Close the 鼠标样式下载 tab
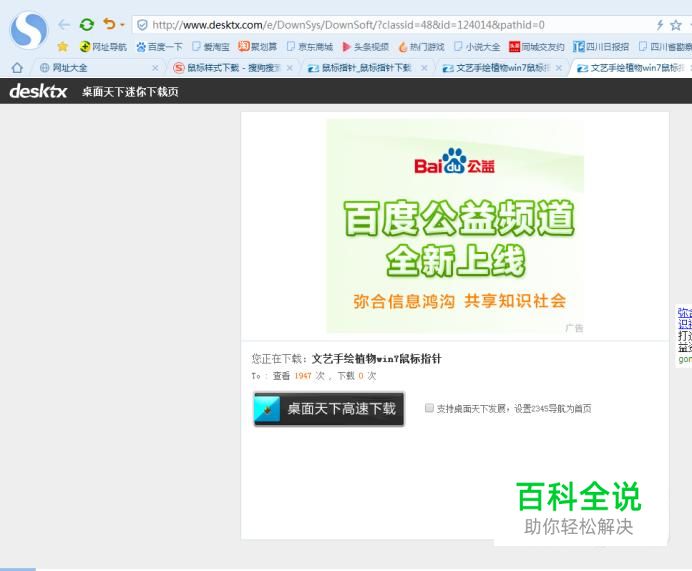This screenshot has width=692, height=571. (290, 68)
